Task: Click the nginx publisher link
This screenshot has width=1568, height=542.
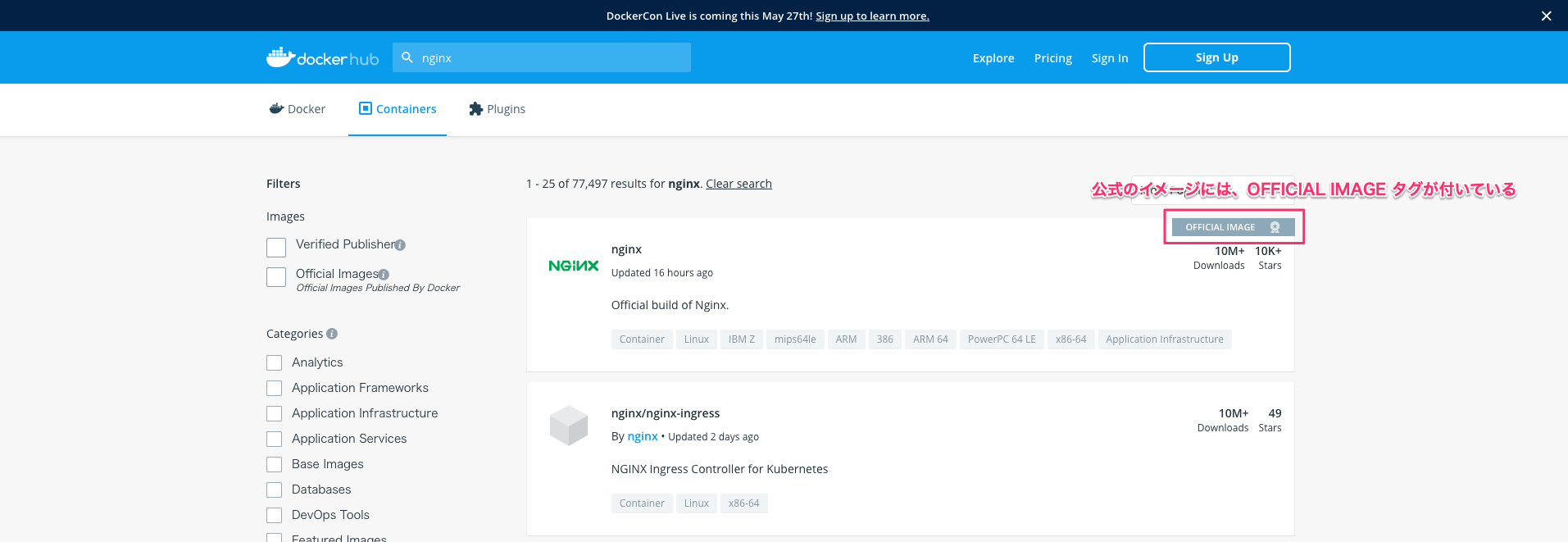Action: (643, 436)
